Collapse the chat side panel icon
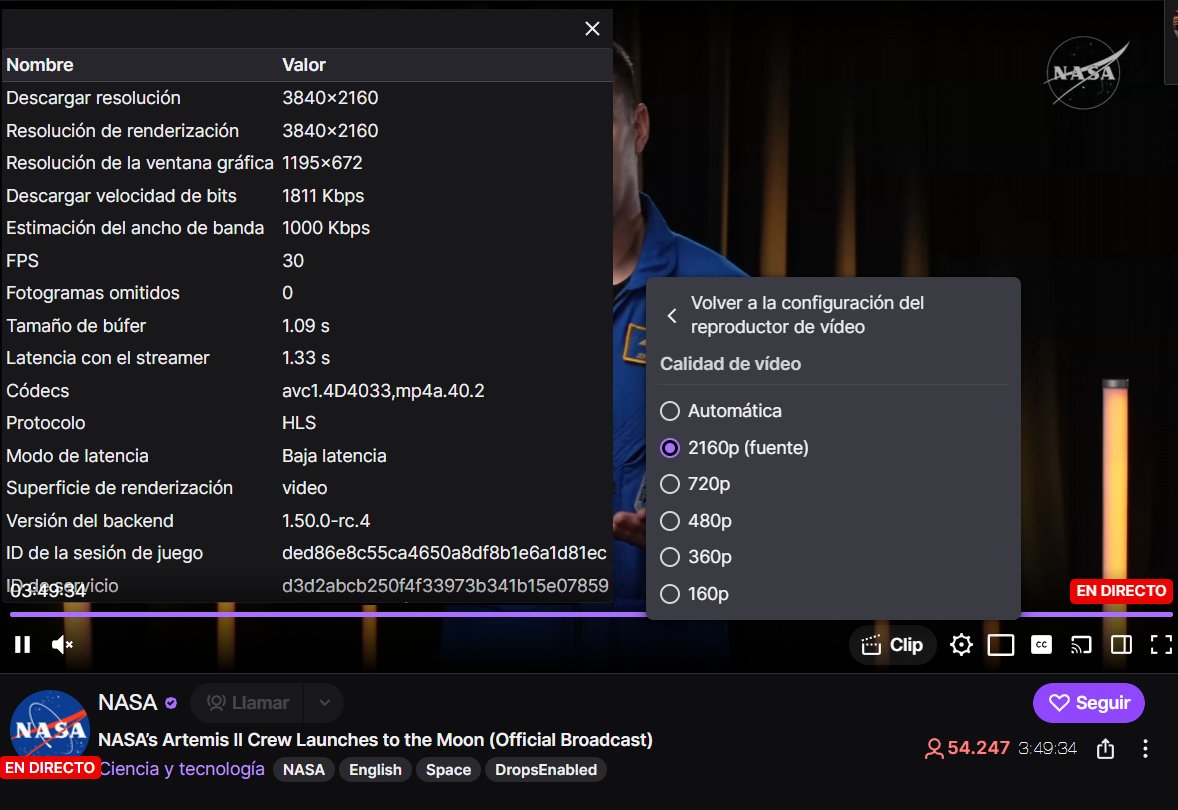Image resolution: width=1178 pixels, height=810 pixels. coord(1121,645)
